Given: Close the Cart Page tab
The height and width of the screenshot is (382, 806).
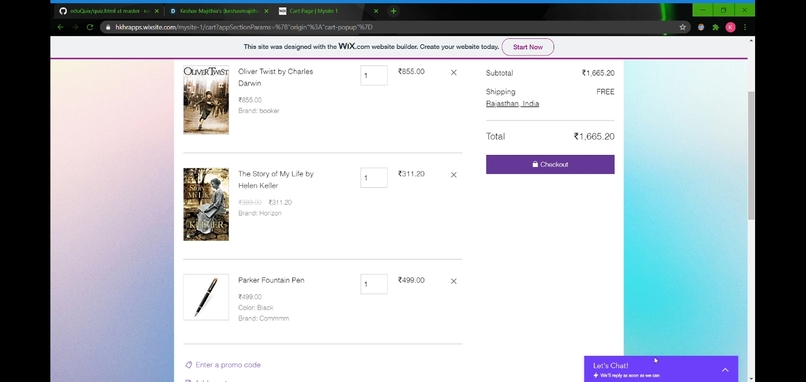Looking at the screenshot, I should [x=376, y=11].
